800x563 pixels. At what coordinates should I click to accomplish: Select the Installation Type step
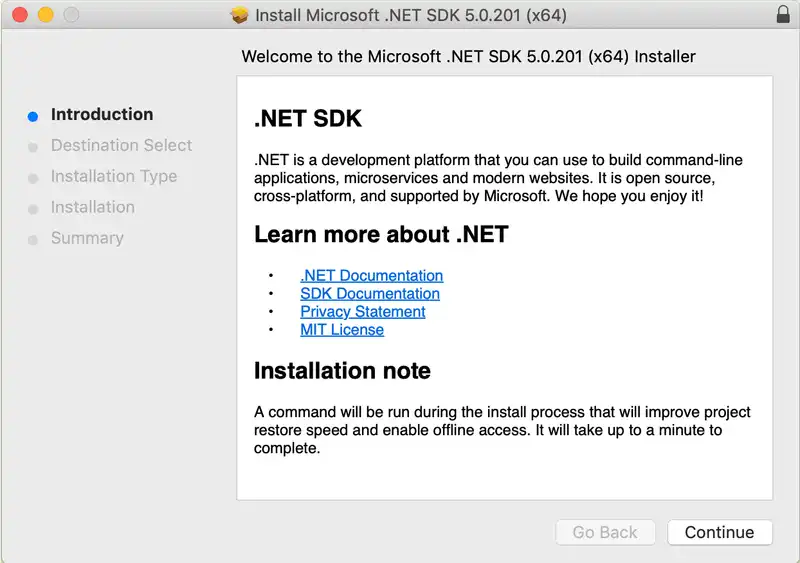(x=114, y=177)
